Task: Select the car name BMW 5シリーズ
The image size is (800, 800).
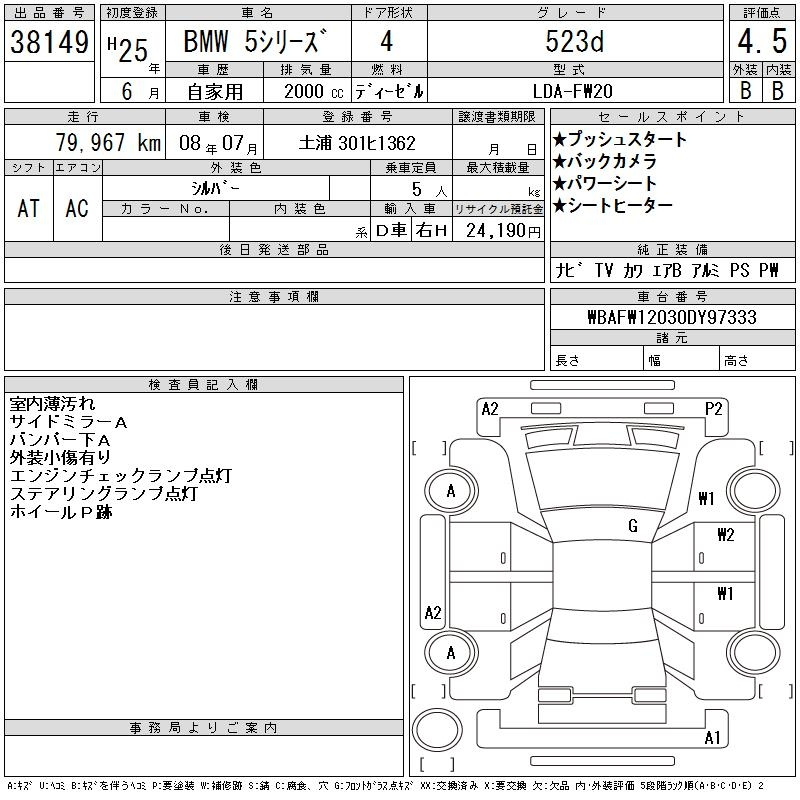Action: [255, 41]
